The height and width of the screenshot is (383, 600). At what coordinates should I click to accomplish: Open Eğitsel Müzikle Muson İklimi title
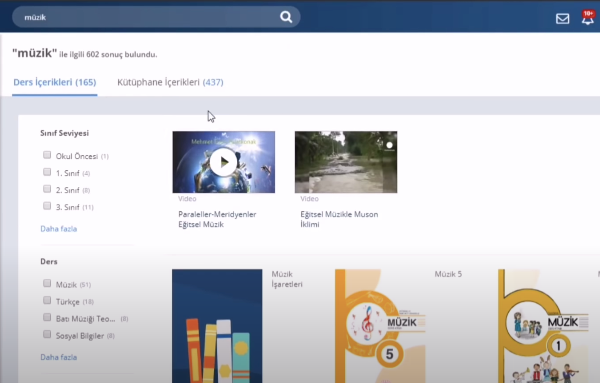(339, 219)
